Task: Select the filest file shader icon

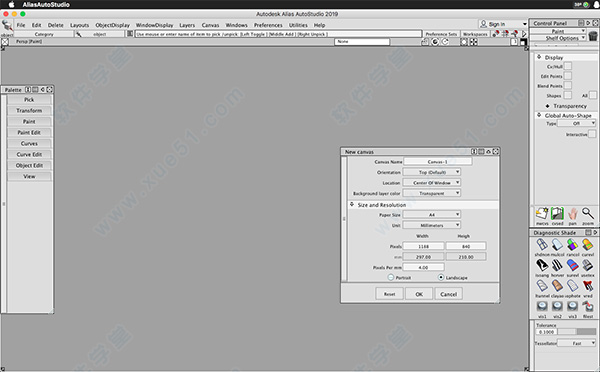Action: tap(588, 307)
